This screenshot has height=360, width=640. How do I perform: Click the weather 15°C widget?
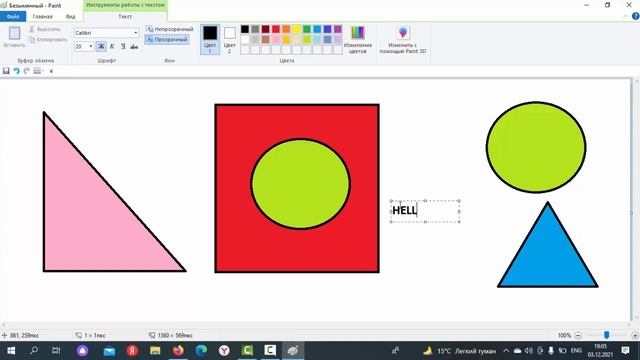[459, 351]
